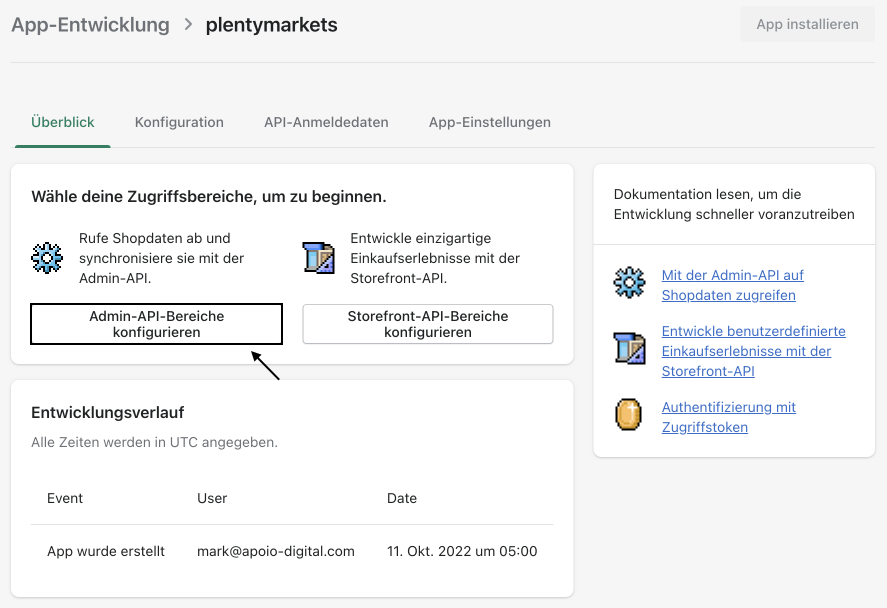Click the Event column header

65,498
